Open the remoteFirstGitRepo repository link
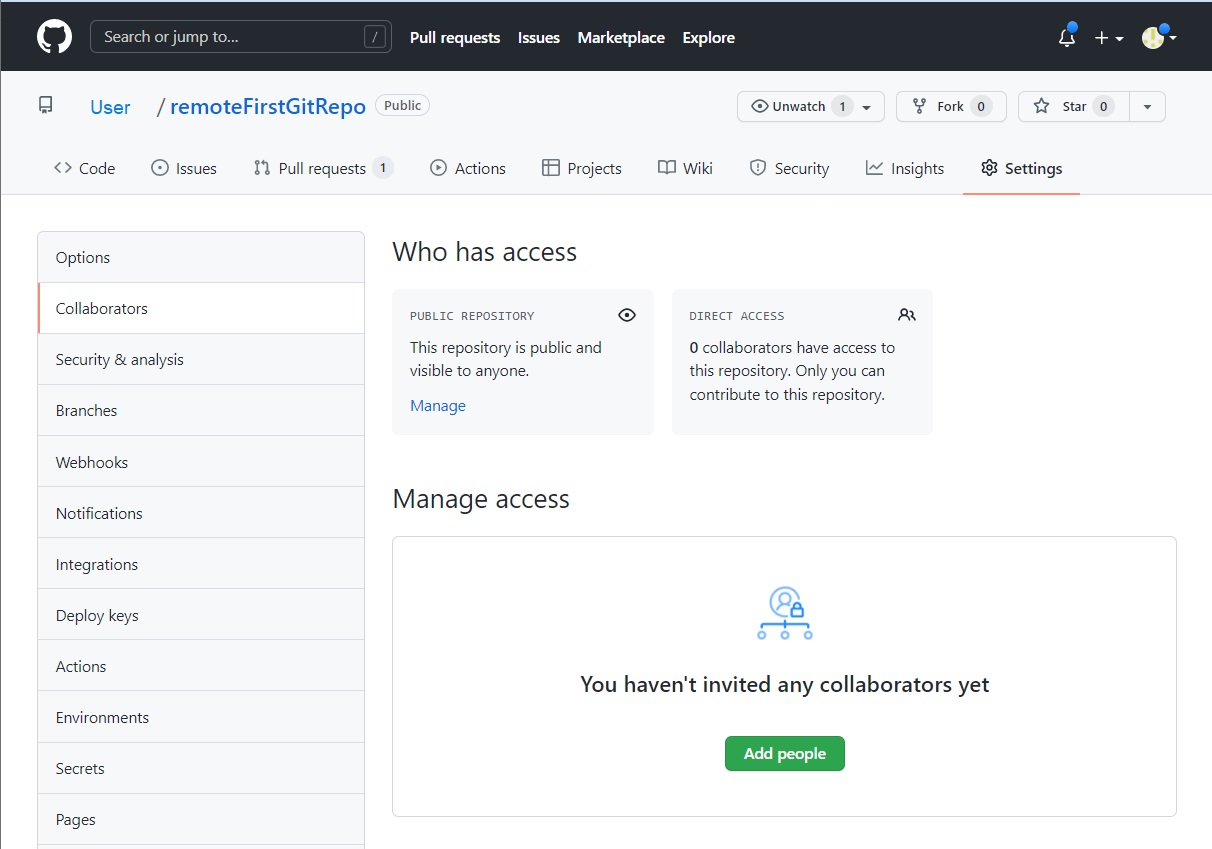The width and height of the screenshot is (1212, 849). coord(268,107)
